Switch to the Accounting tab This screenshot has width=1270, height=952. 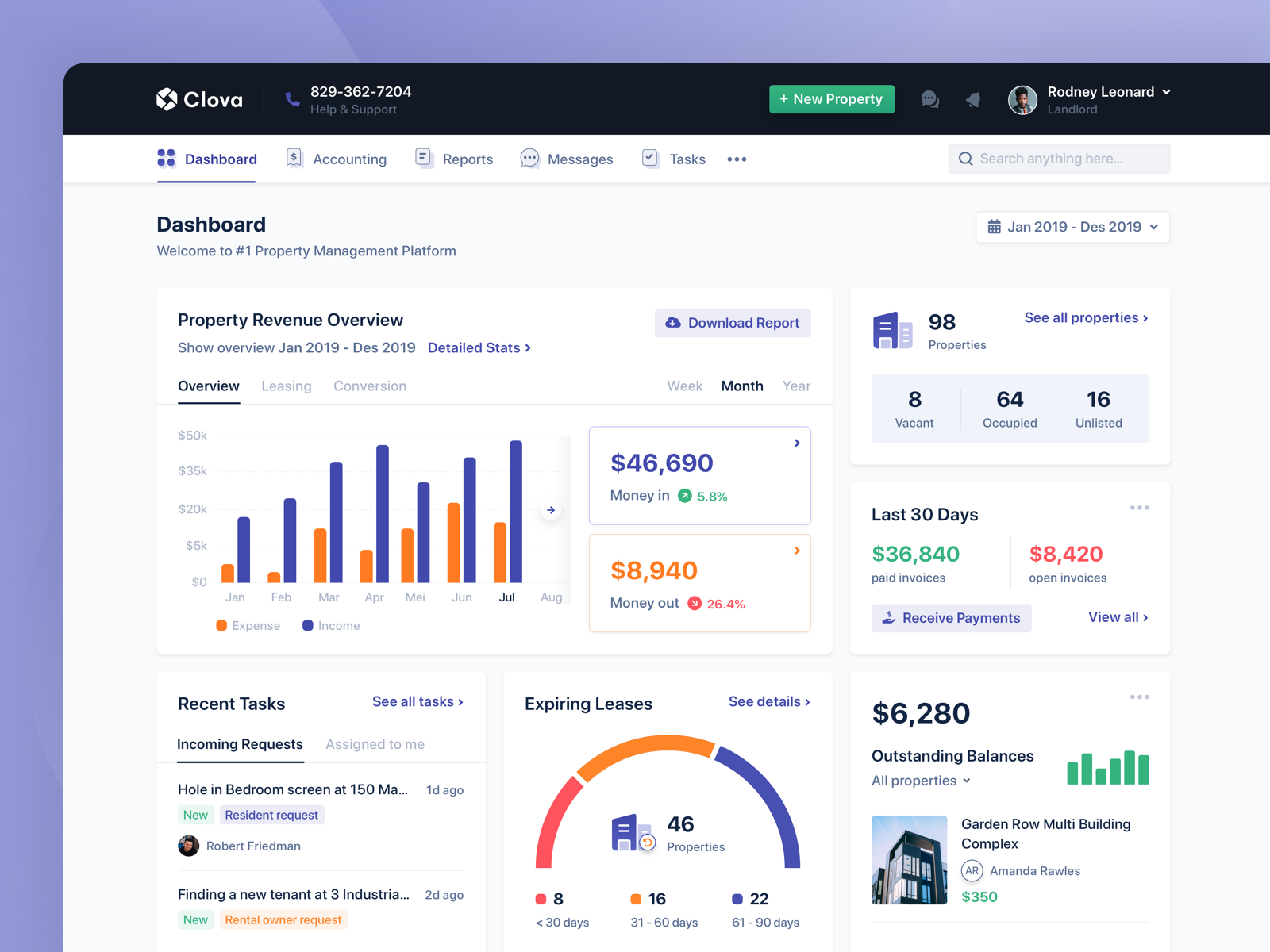point(348,159)
